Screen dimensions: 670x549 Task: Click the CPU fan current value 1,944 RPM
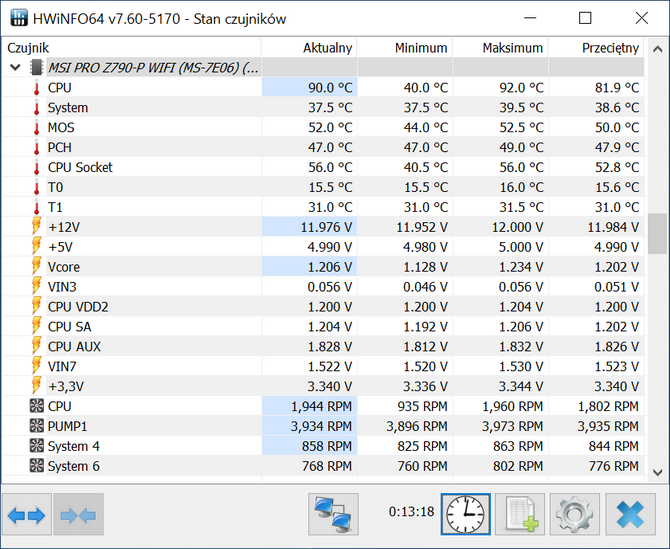point(321,406)
